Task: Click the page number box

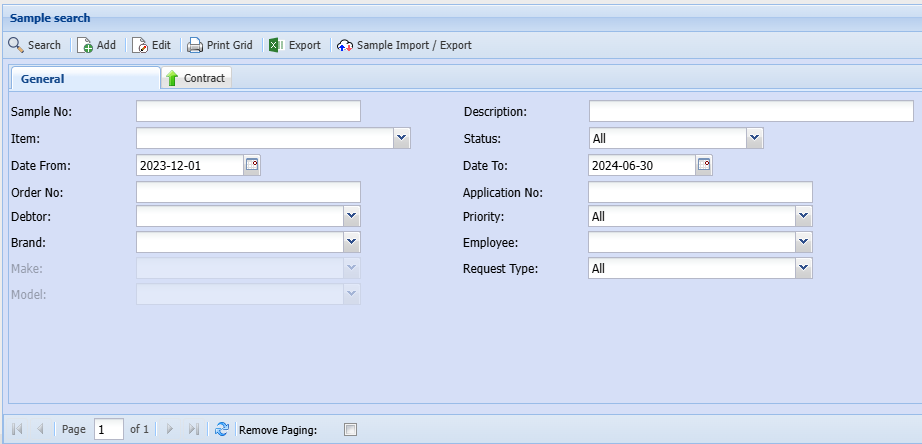Action: coord(108,429)
